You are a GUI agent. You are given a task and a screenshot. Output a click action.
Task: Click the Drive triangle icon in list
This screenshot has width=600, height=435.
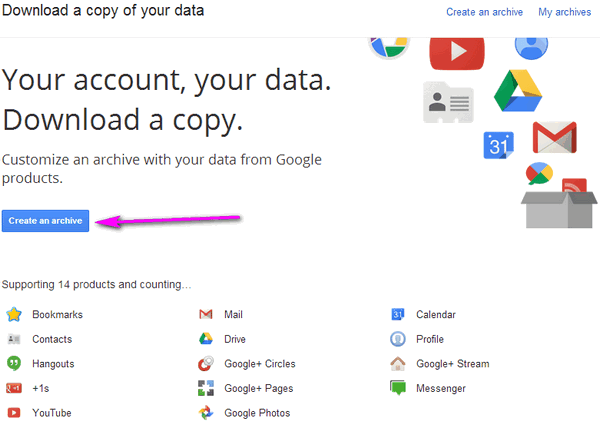point(206,339)
